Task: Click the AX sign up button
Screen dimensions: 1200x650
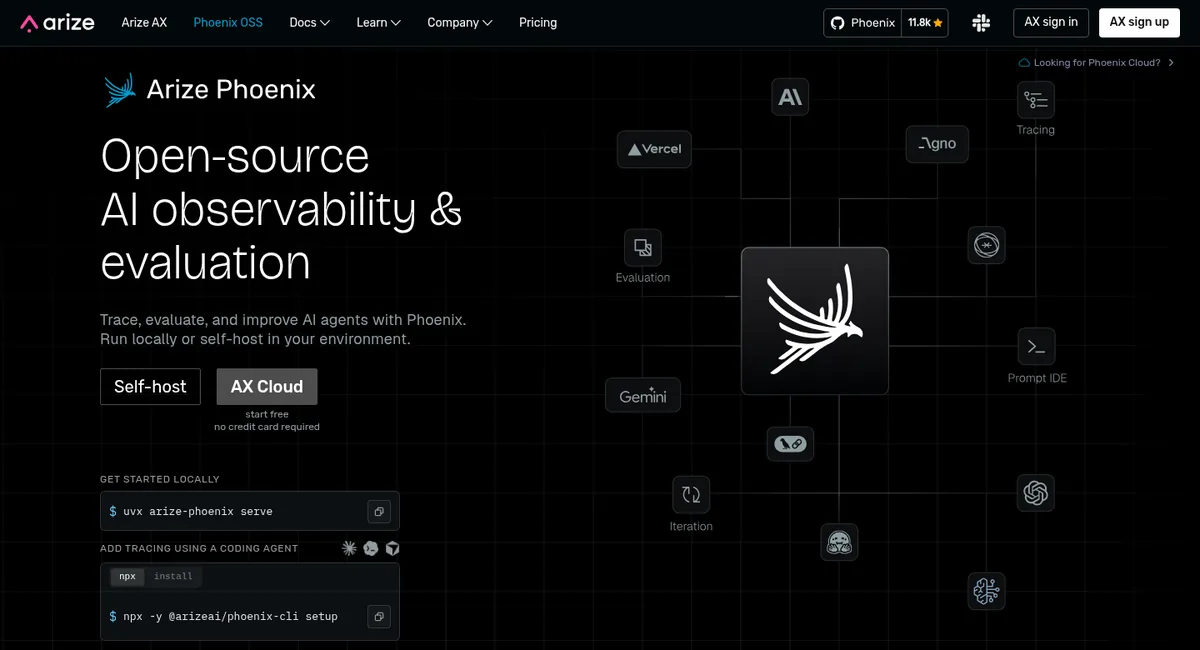Action: point(1139,22)
